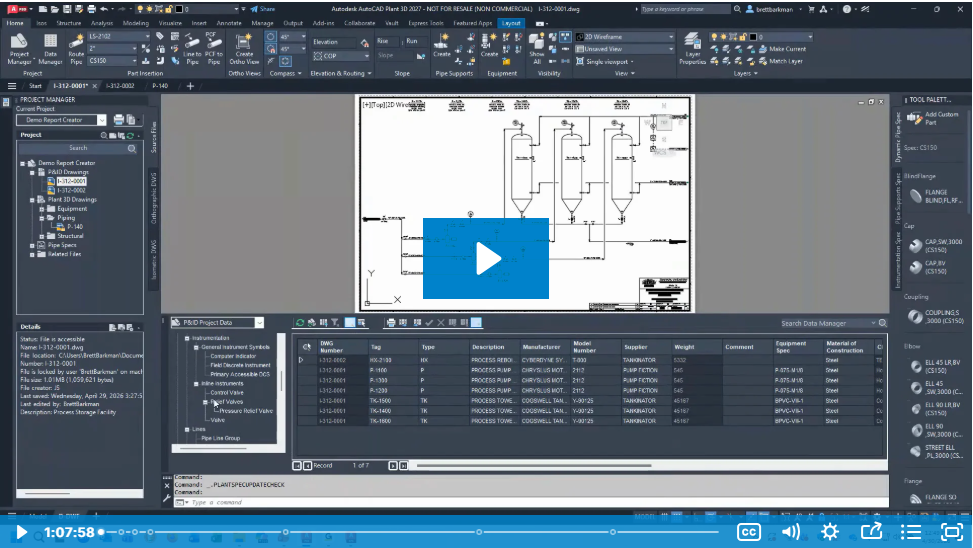Switch to the I-312-0002 drawing tab

120,86
